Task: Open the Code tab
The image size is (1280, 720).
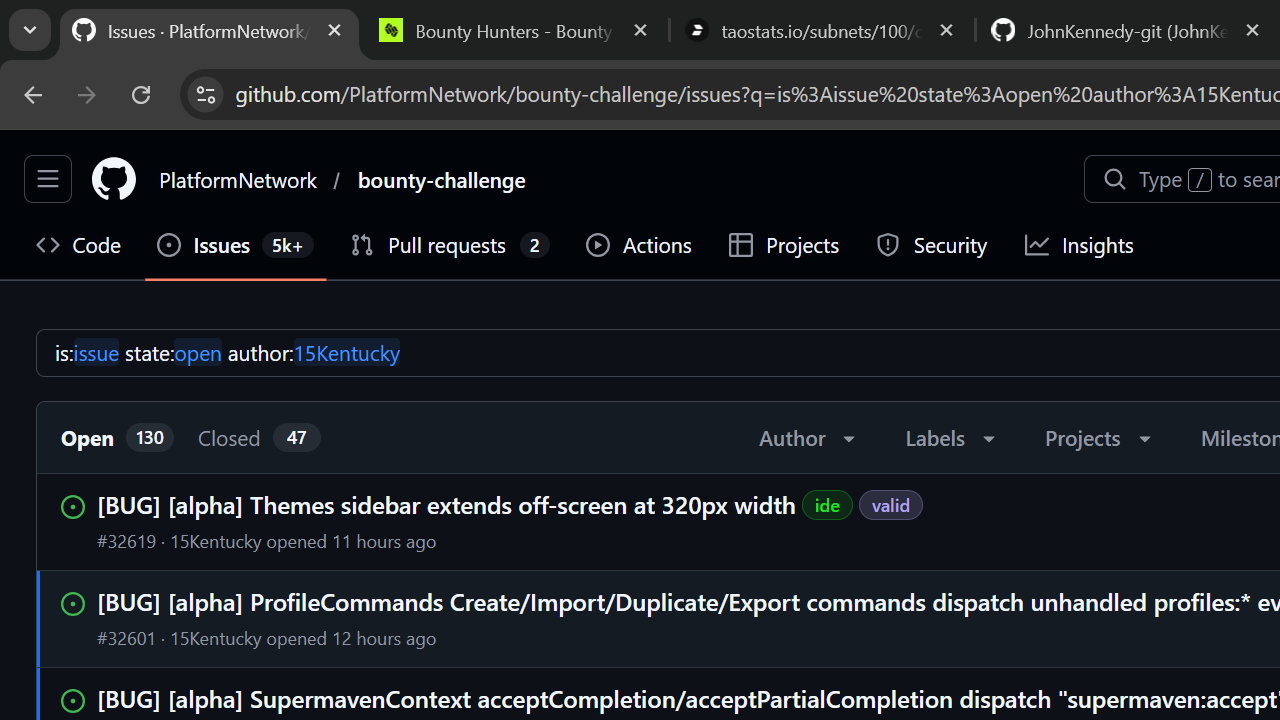Action: pos(79,246)
